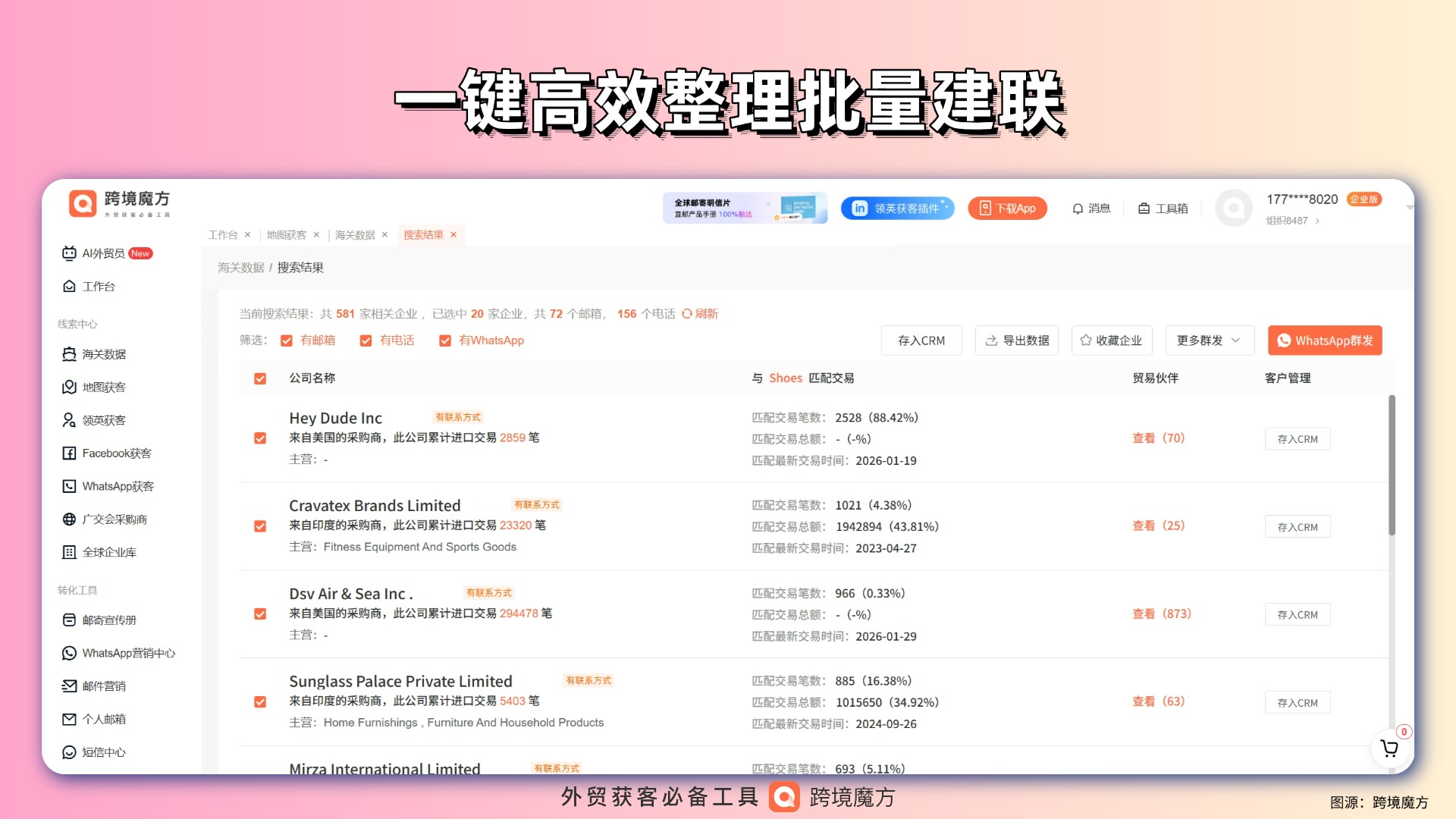This screenshot has width=1456, height=819.
Task: Open the shopping cart icon
Action: coord(1389,748)
